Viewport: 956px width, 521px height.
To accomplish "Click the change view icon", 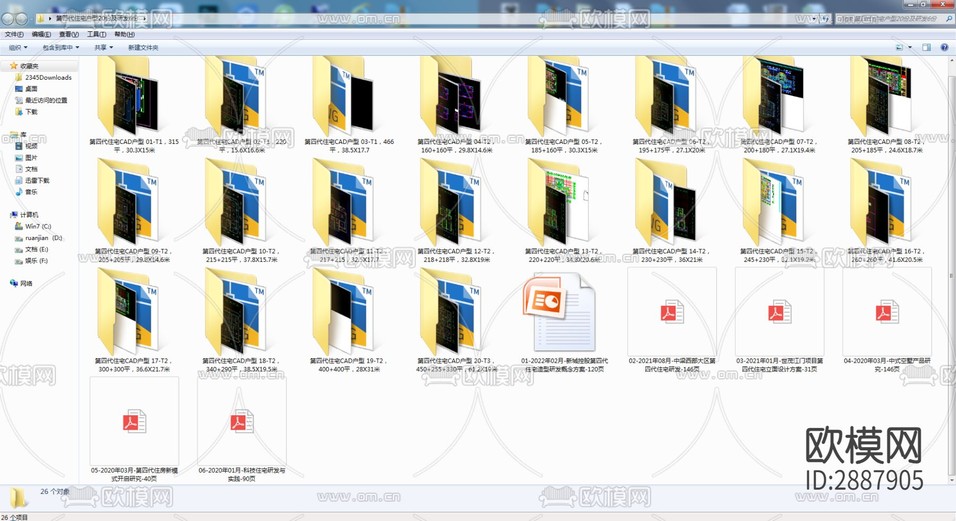I will point(899,48).
